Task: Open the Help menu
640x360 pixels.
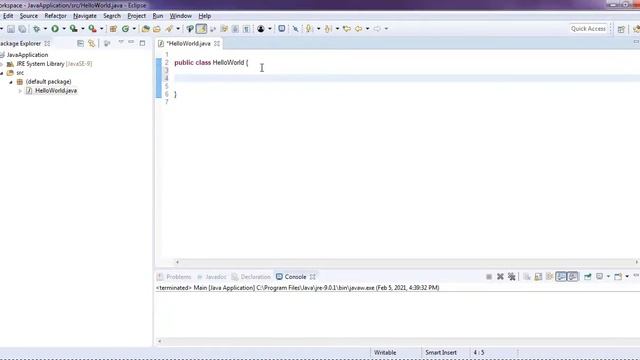Action: pyautogui.click(x=204, y=16)
